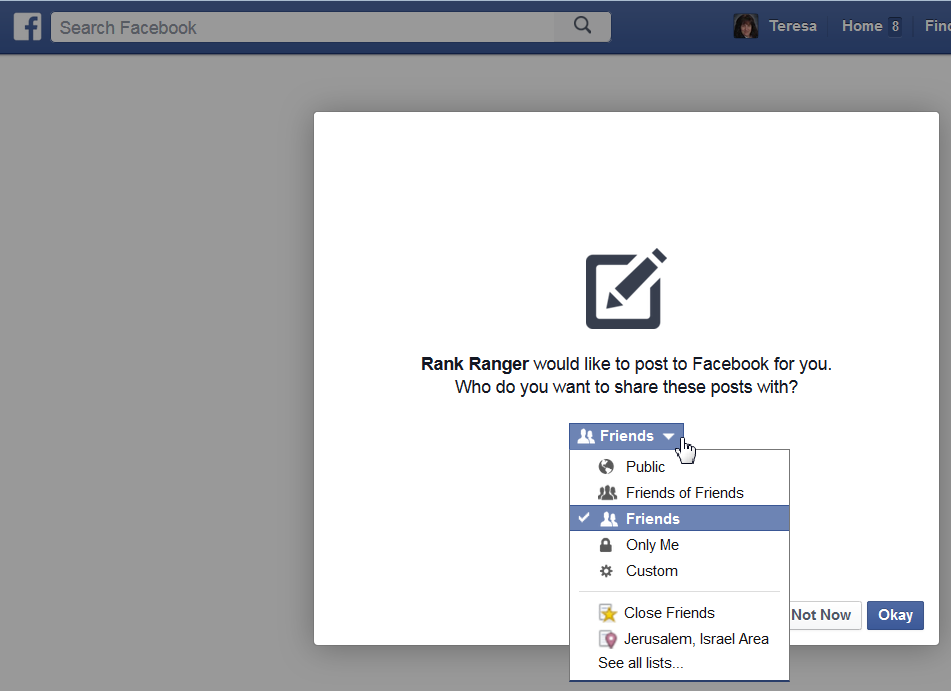
Task: Click the gear icon next to Custom
Action: (606, 571)
